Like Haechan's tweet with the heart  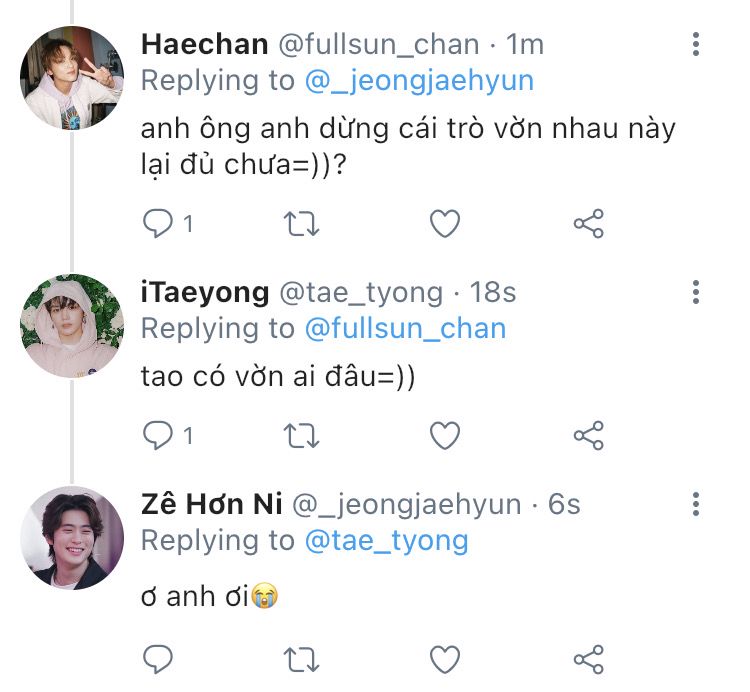pos(445,224)
